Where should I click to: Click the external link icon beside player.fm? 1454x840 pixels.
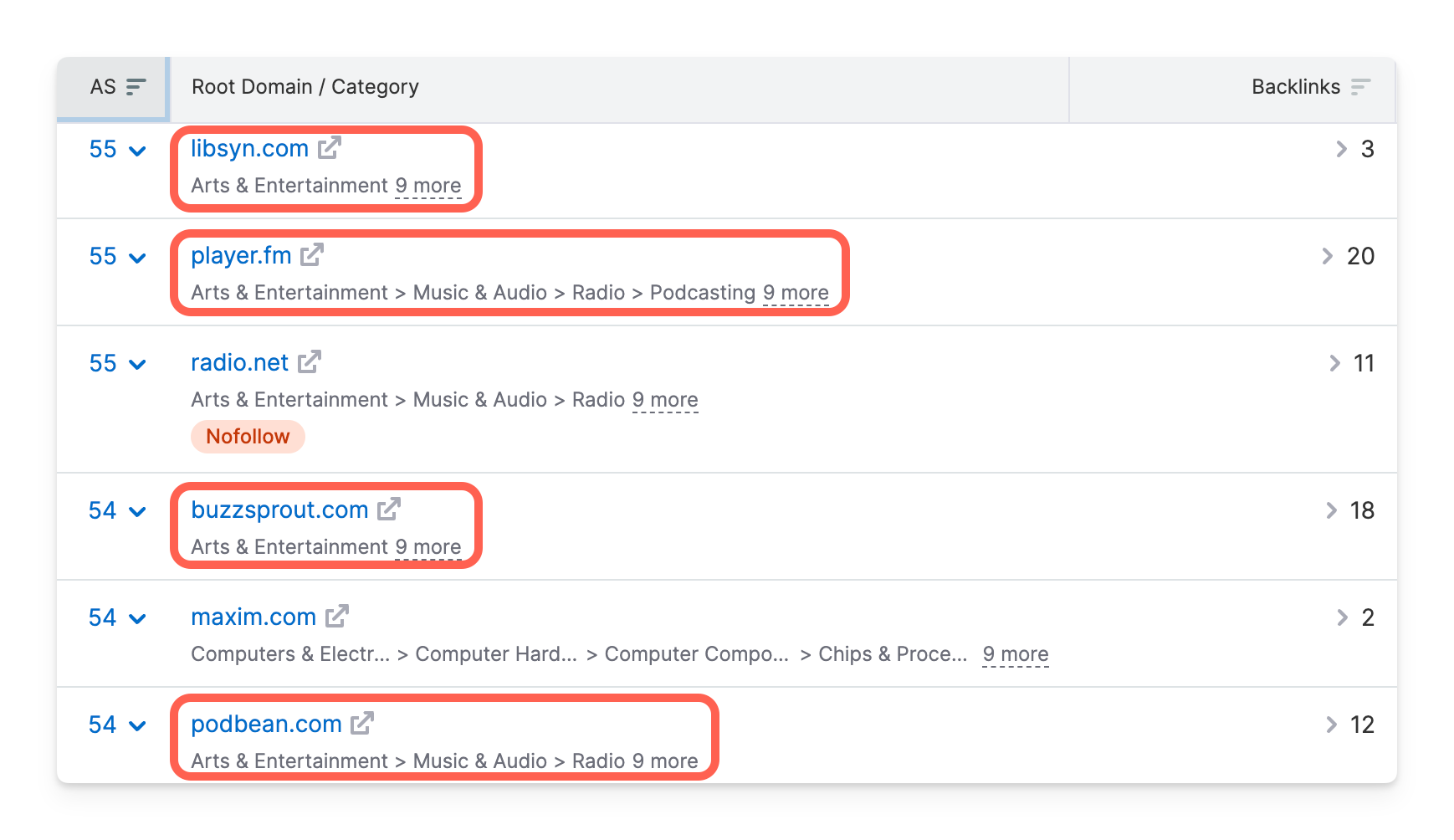point(311,254)
